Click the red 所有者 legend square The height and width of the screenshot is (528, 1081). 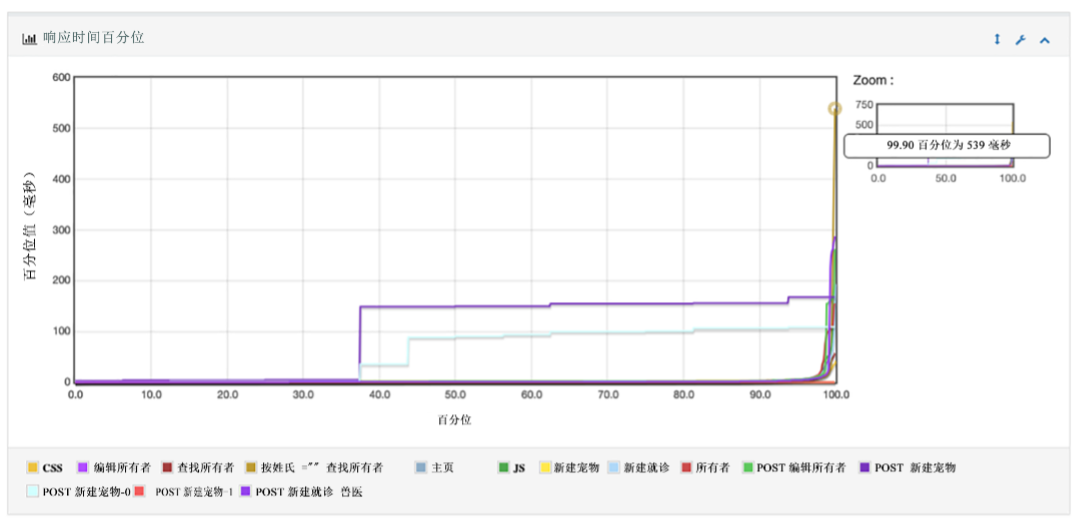coord(686,467)
